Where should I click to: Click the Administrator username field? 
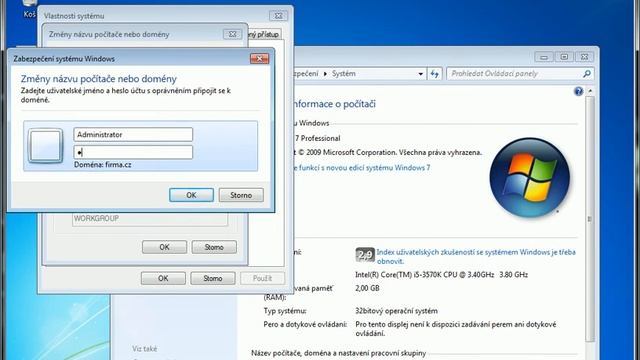click(133, 134)
